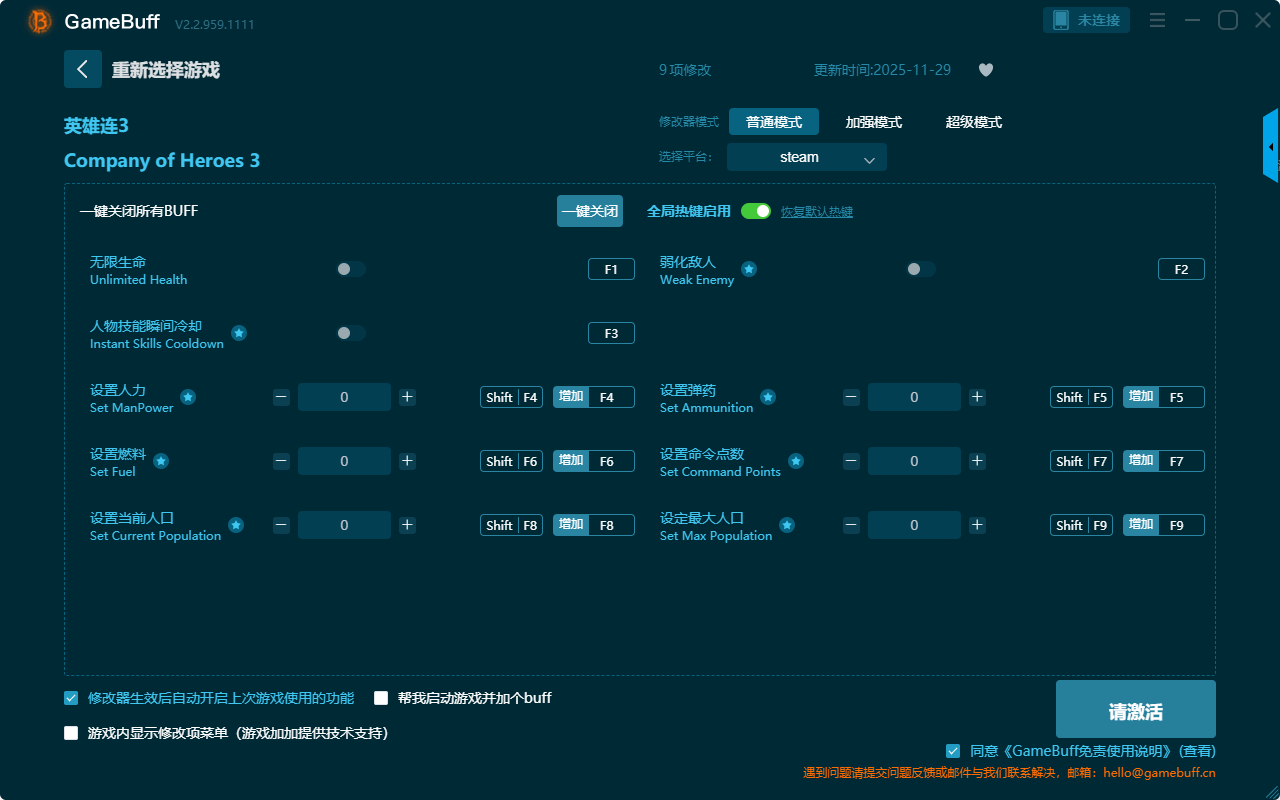Select the 超级模式 mode tab
Screen dimensions: 1280x800
click(973, 122)
